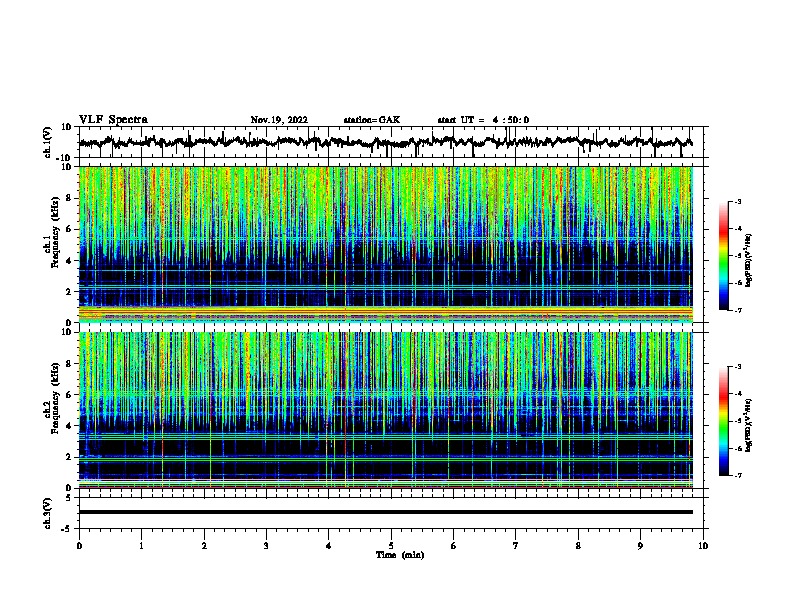The width and height of the screenshot is (792, 612).
Task: Click the "station=GAK" header label
Action: (x=372, y=120)
